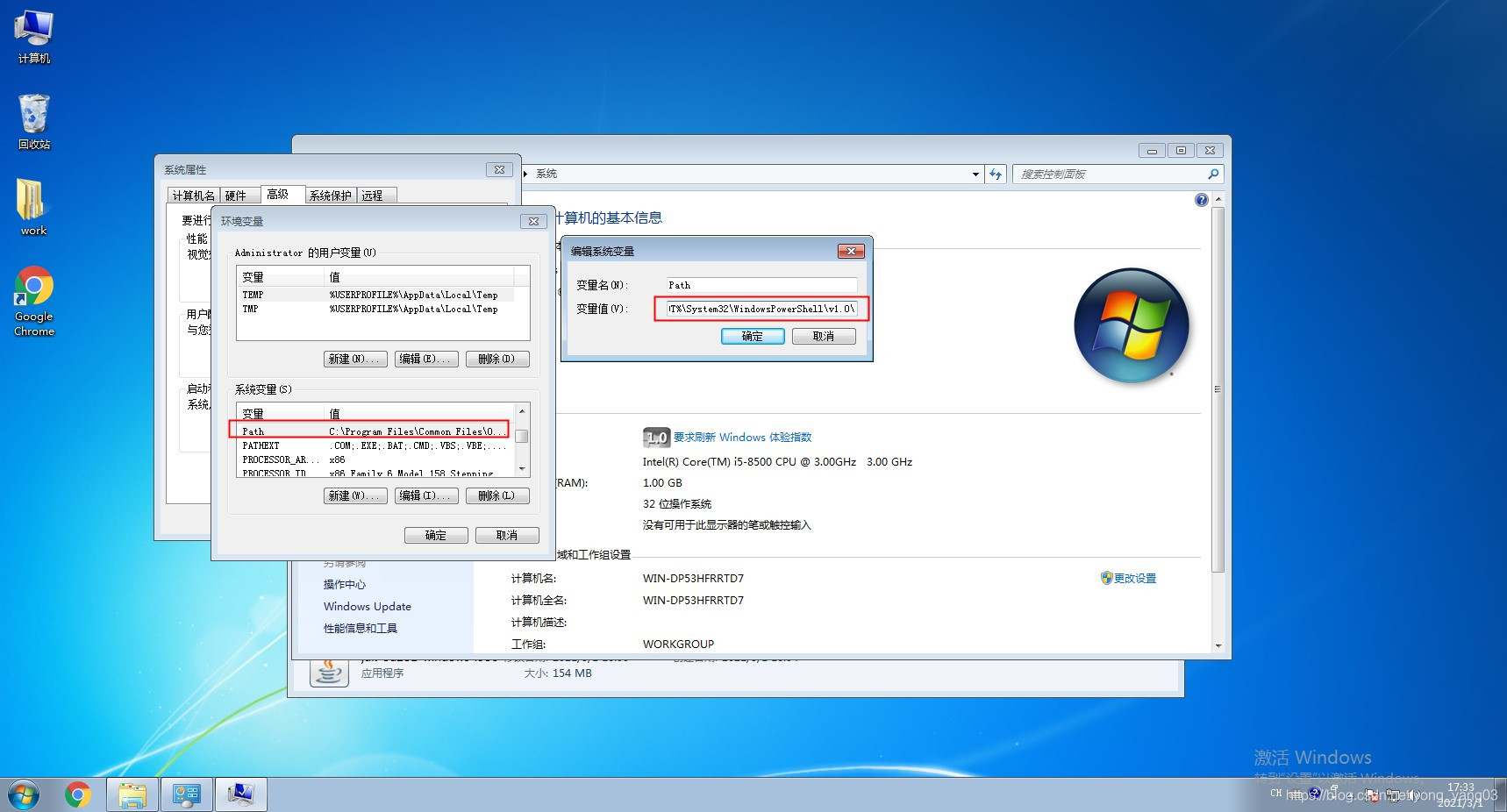Select the TMP user variable row

[375, 309]
